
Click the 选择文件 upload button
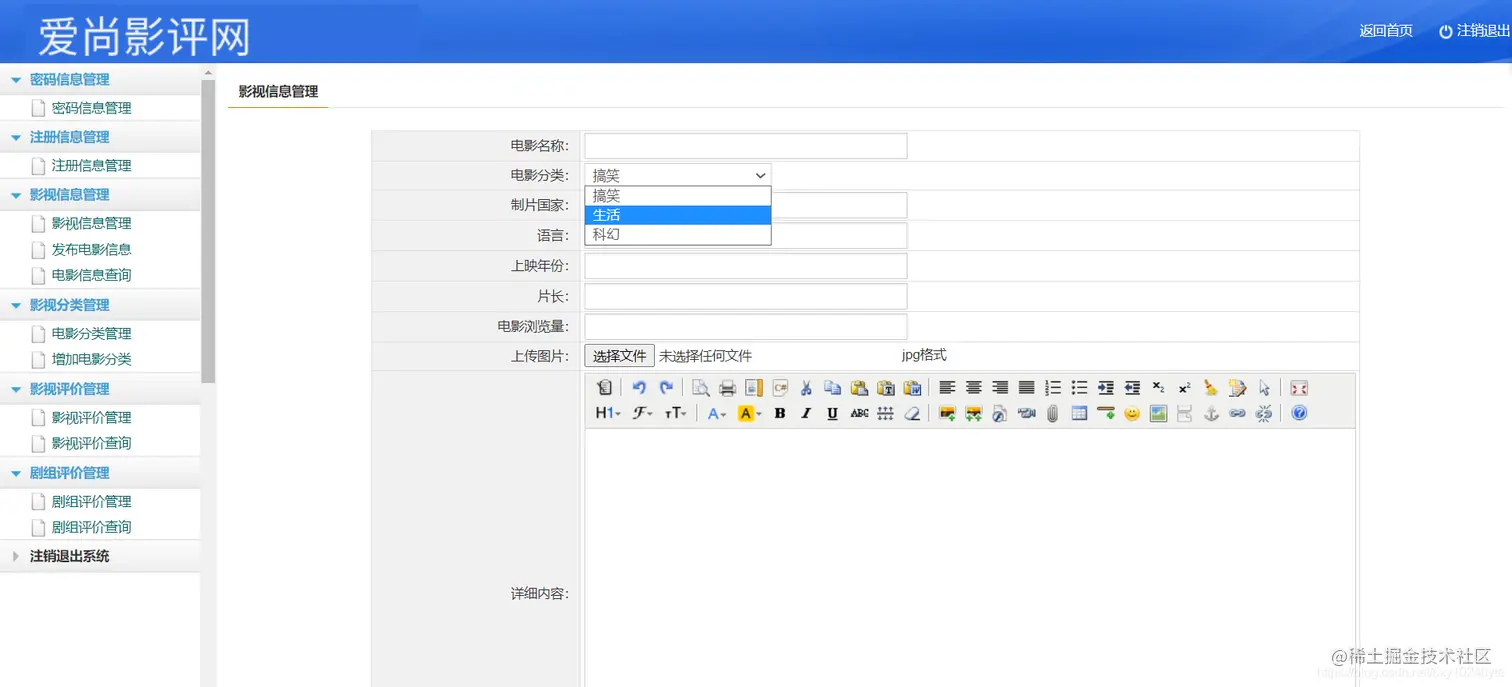click(618, 354)
